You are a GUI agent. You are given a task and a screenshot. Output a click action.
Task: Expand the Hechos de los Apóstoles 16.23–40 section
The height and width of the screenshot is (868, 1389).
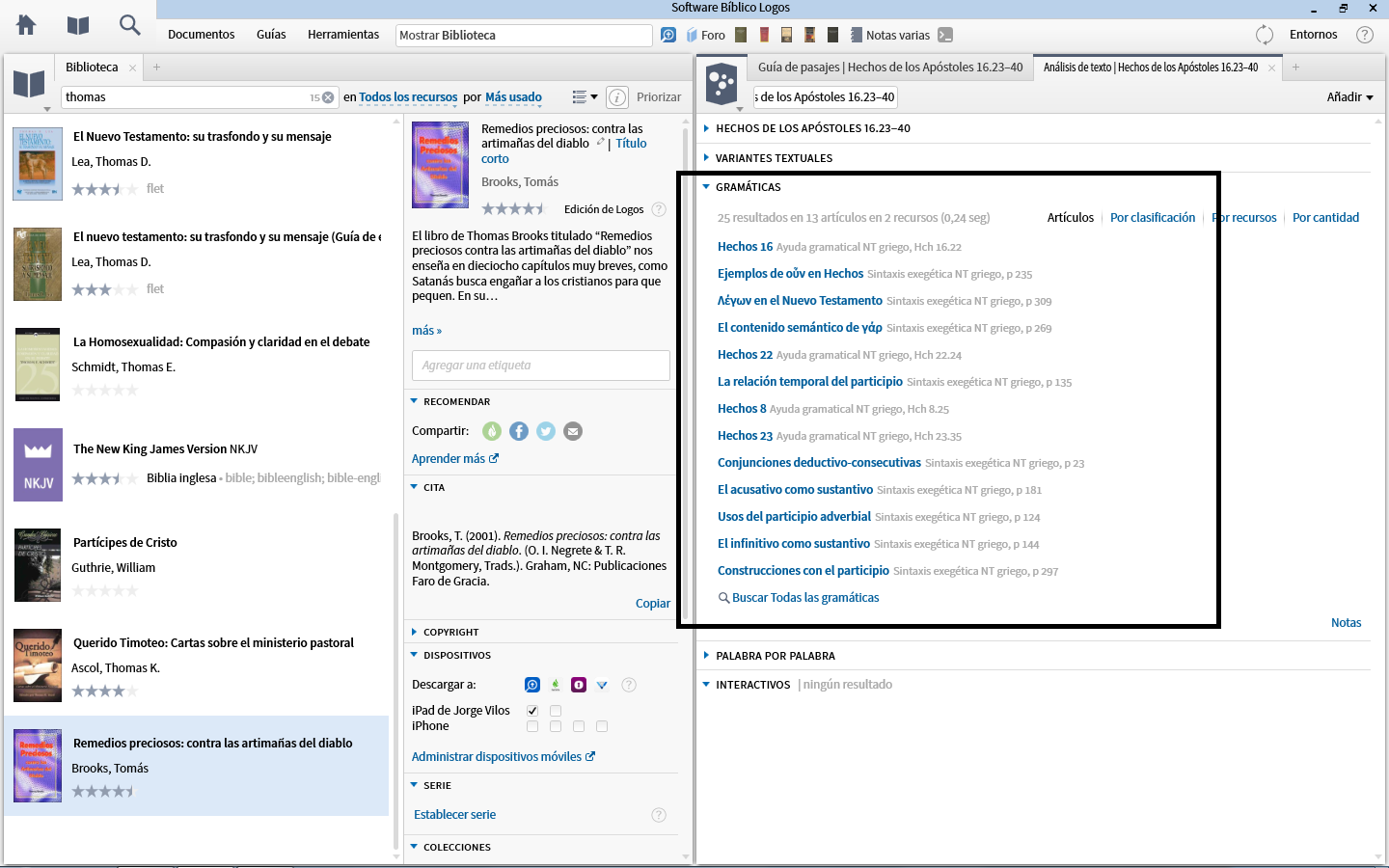pyautogui.click(x=707, y=128)
